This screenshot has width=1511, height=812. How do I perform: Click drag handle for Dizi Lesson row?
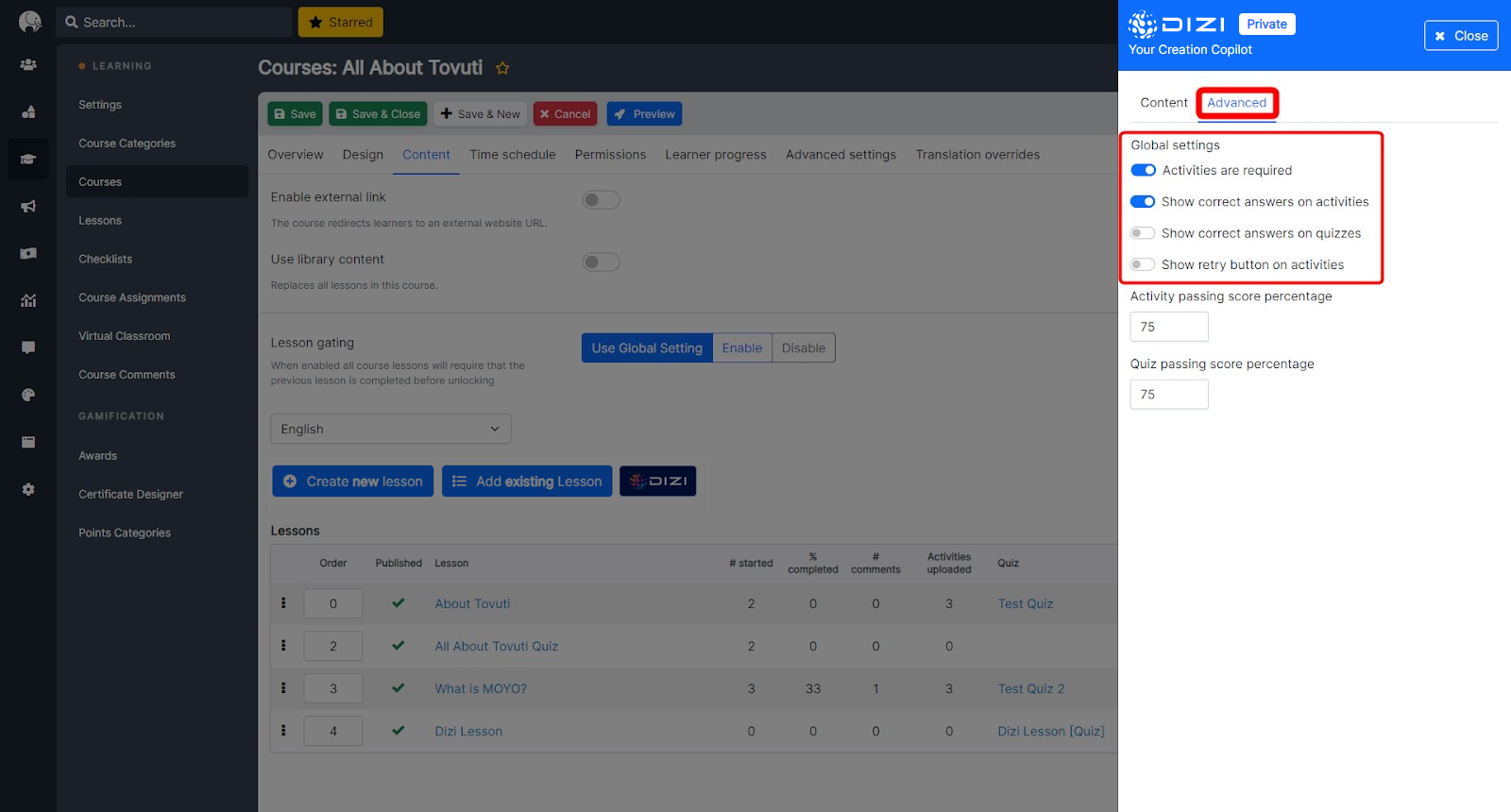pos(283,731)
